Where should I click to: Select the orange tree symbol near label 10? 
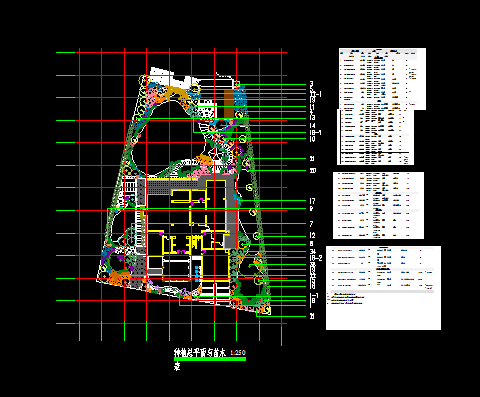pos(237,152)
